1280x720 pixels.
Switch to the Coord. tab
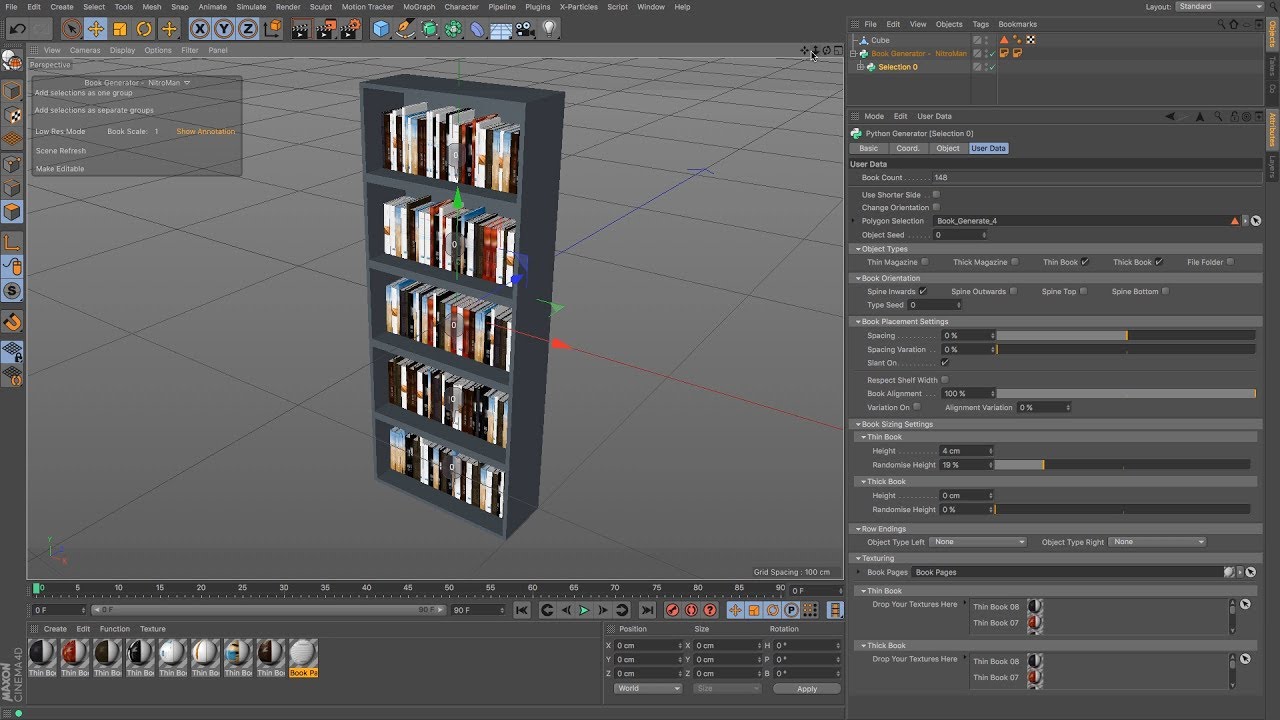pos(907,148)
